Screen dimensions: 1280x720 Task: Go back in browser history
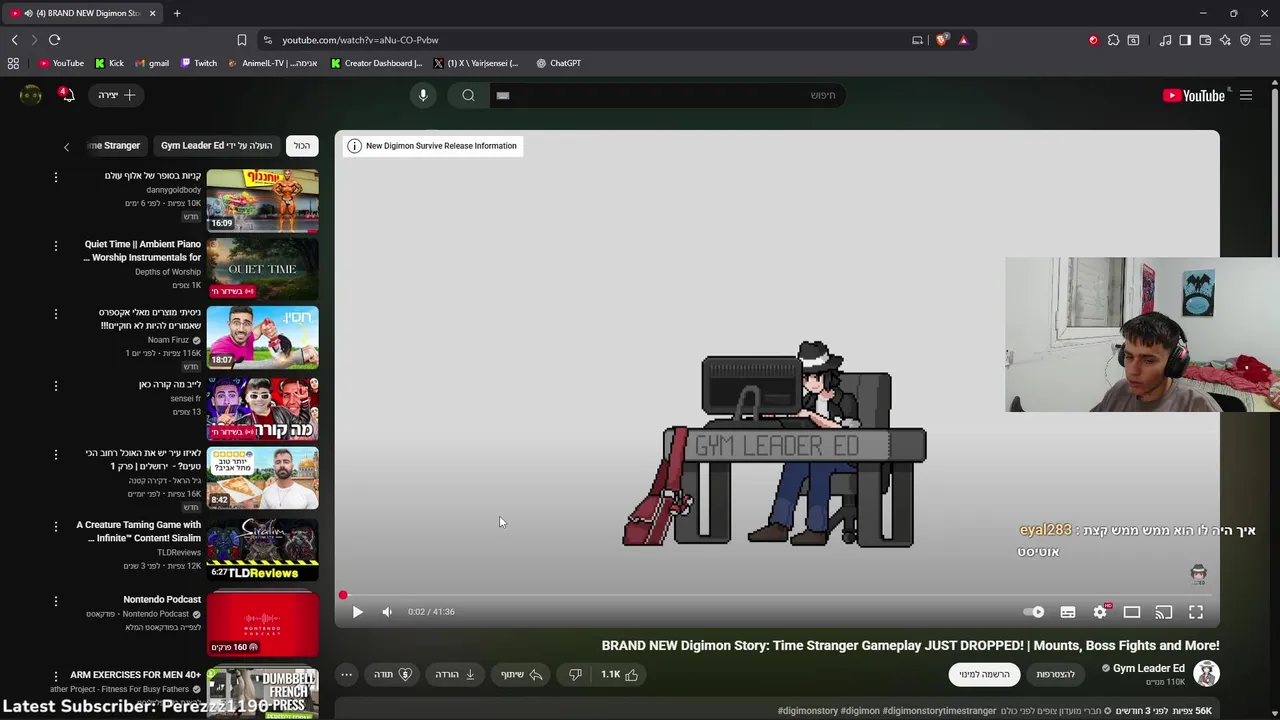14,40
